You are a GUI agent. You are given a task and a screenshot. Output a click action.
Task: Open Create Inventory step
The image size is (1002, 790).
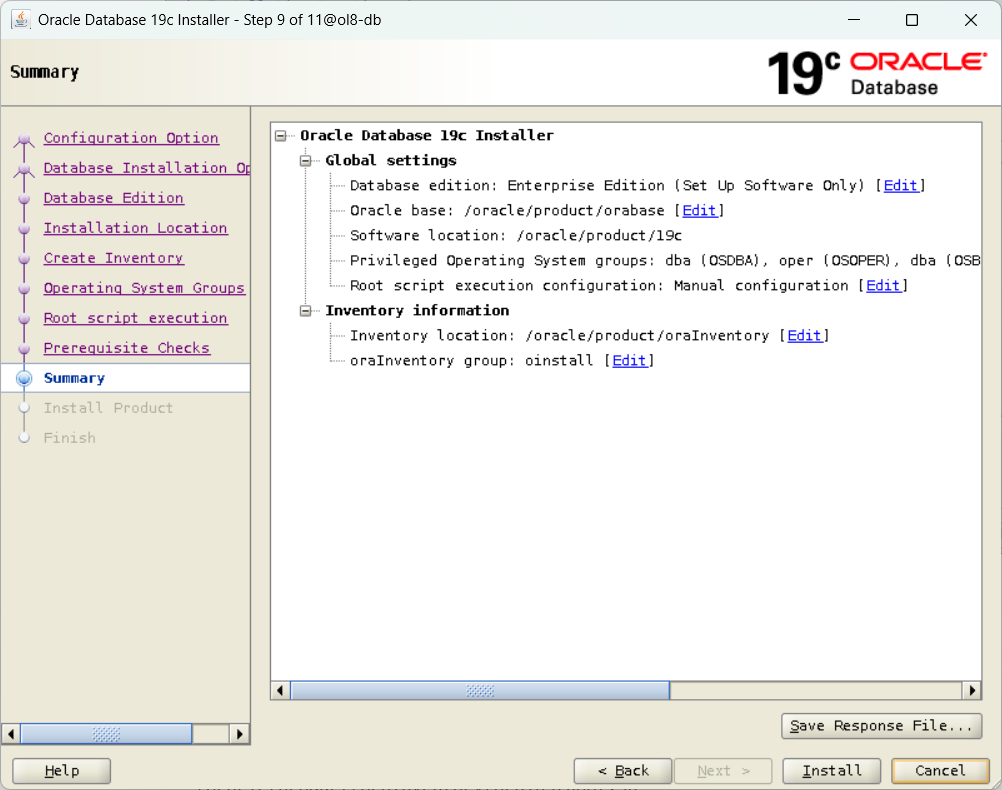[x=114, y=258]
